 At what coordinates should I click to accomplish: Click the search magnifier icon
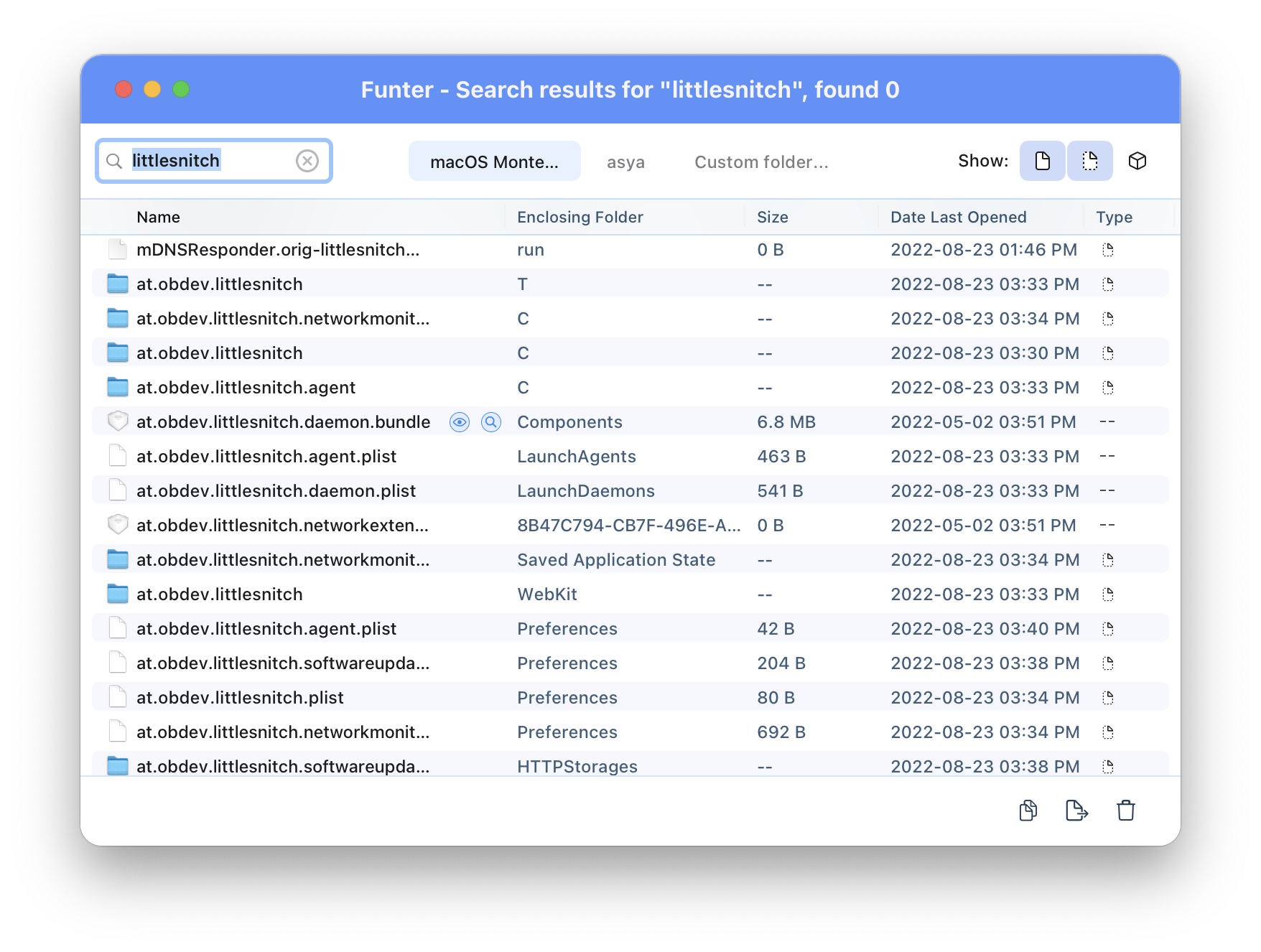coord(114,161)
